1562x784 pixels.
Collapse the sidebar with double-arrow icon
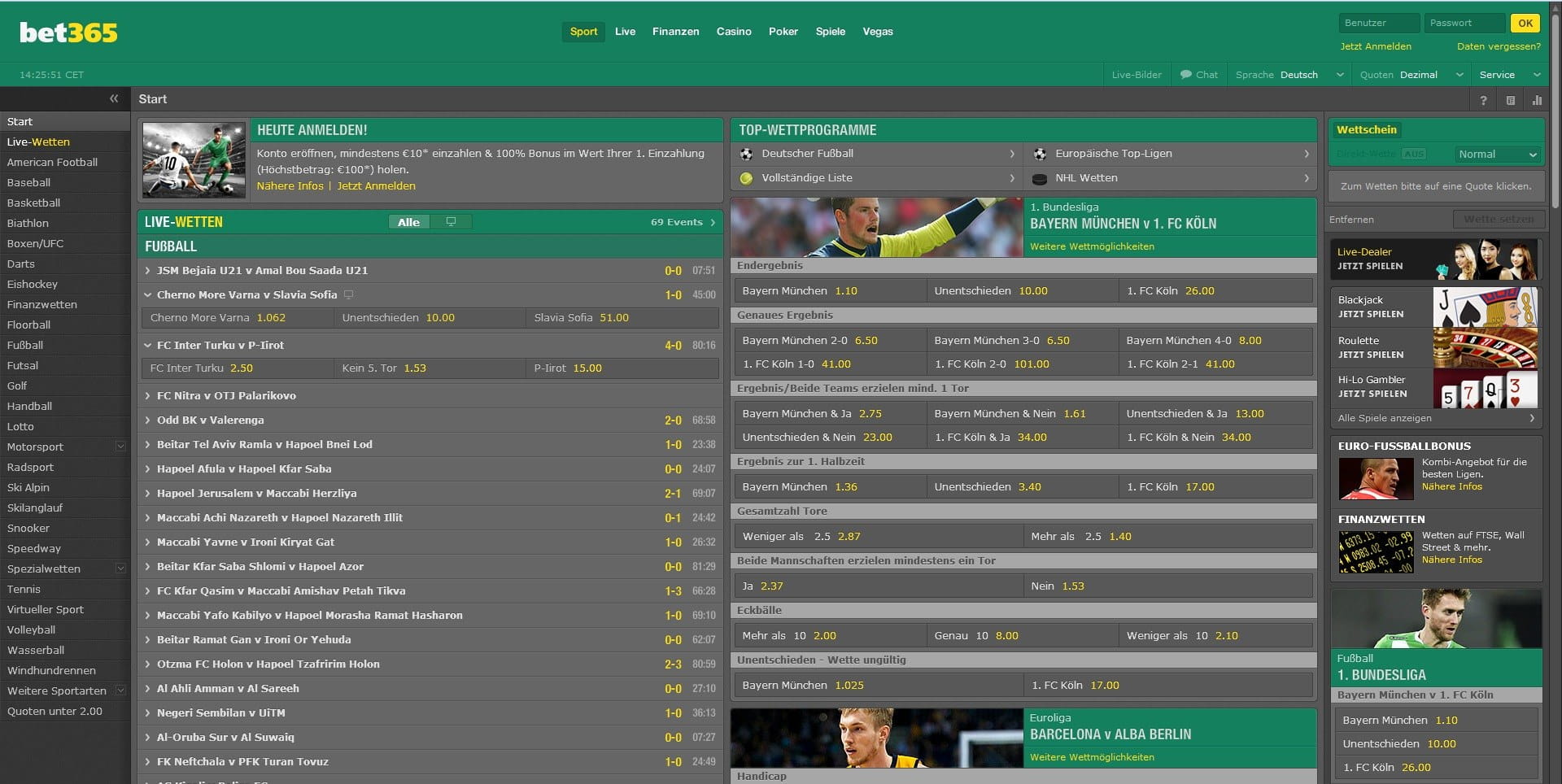click(x=114, y=98)
